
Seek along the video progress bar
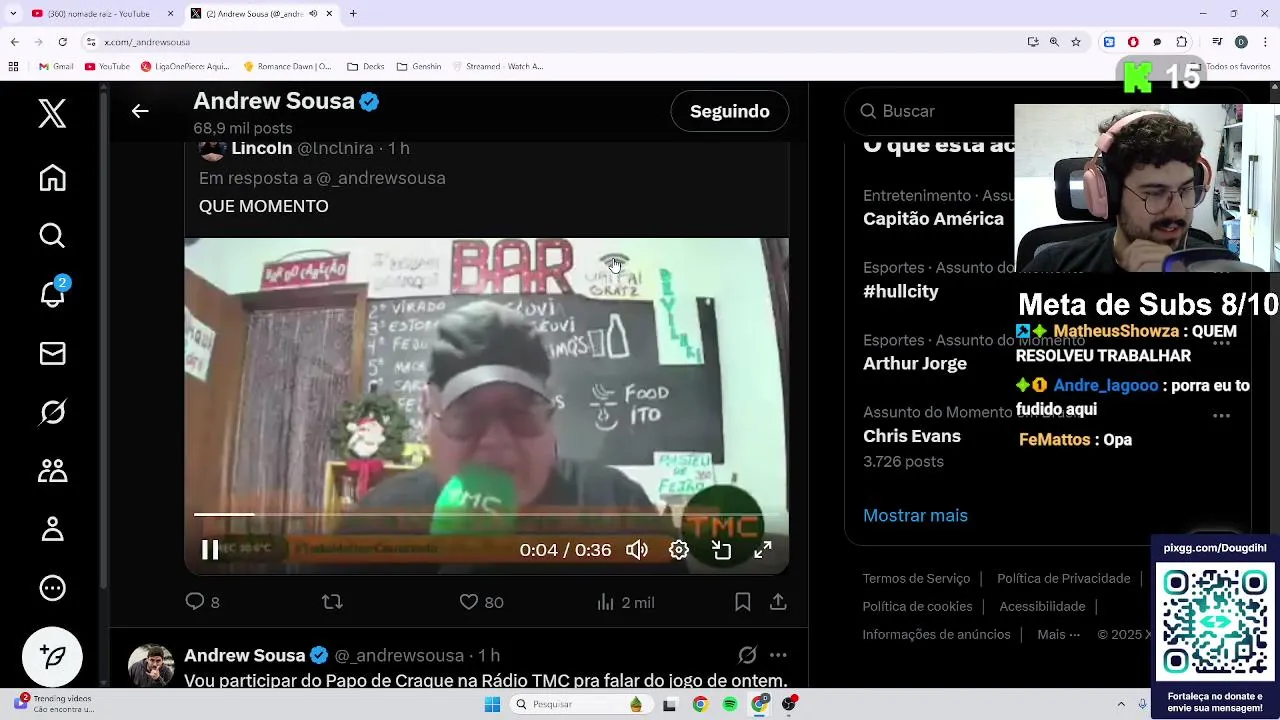point(486,515)
